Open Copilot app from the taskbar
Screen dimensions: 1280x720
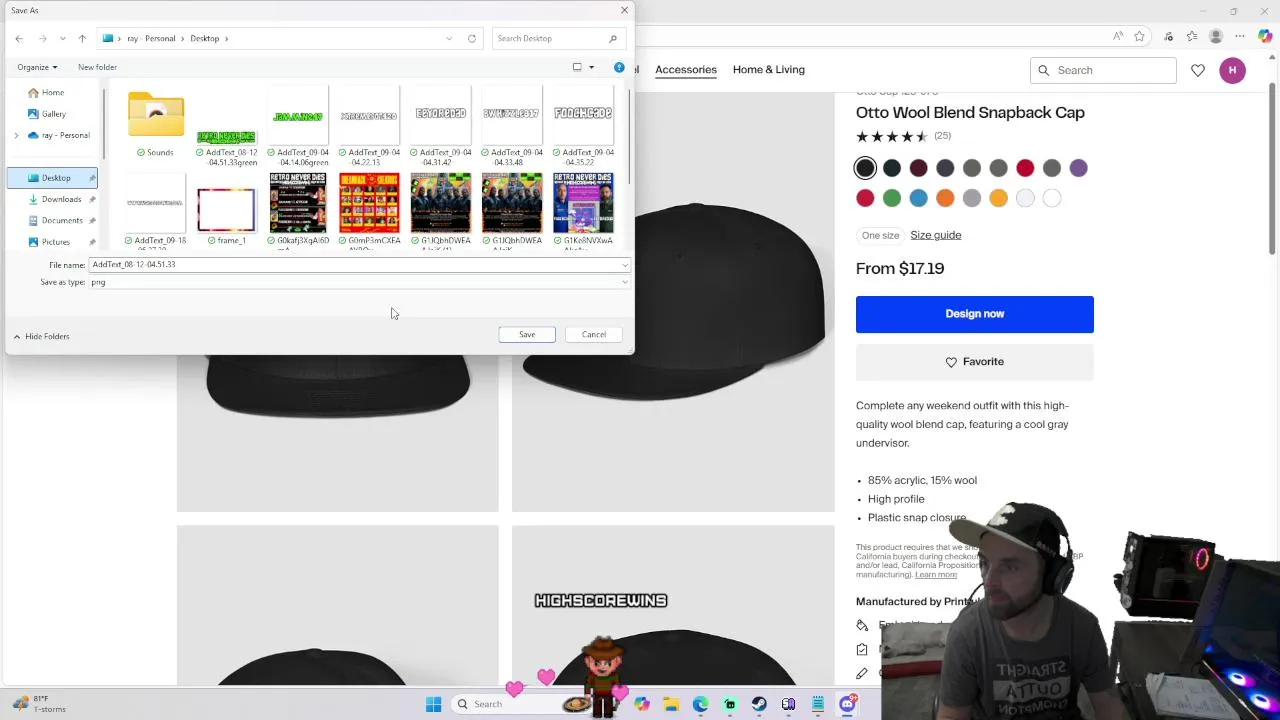pyautogui.click(x=641, y=704)
